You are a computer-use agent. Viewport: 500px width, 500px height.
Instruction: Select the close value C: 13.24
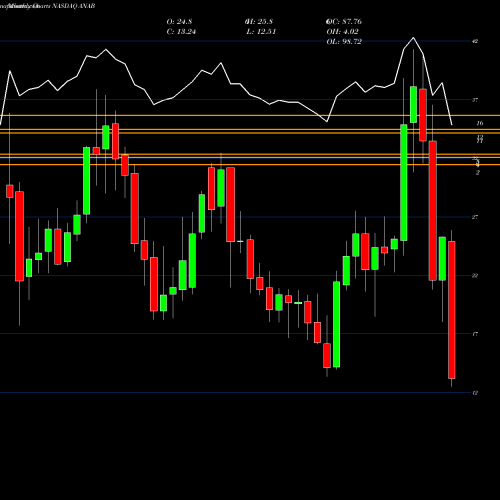[181, 32]
